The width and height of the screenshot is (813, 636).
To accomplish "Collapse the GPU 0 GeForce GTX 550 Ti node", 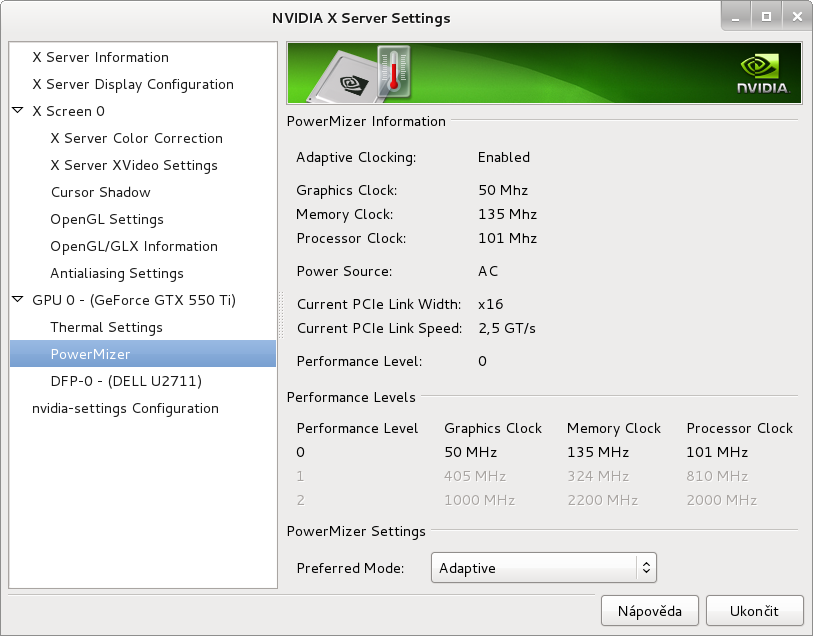I will click(18, 300).
